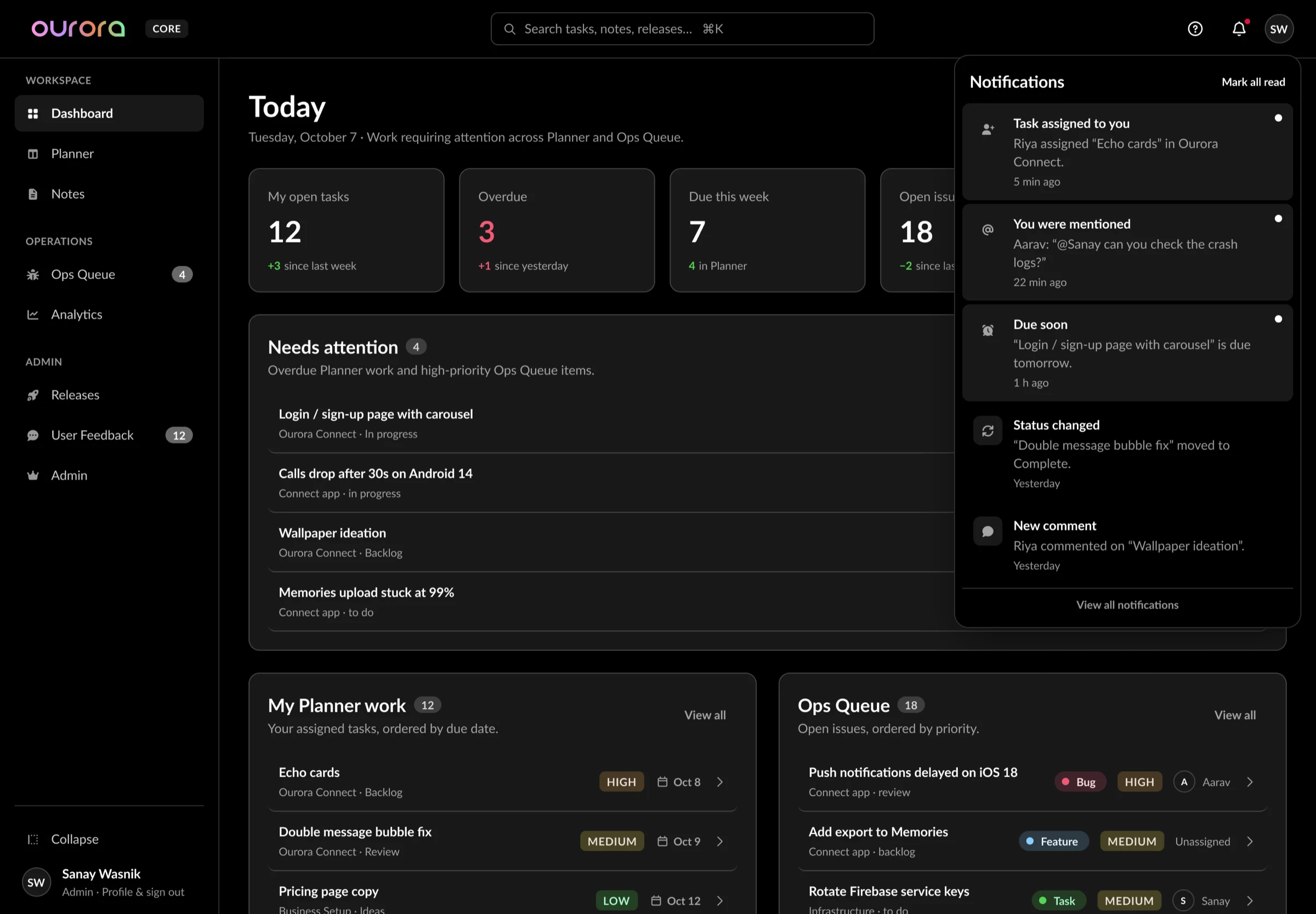Go to Dashboard in sidebar
1316x914 pixels.
(x=109, y=114)
